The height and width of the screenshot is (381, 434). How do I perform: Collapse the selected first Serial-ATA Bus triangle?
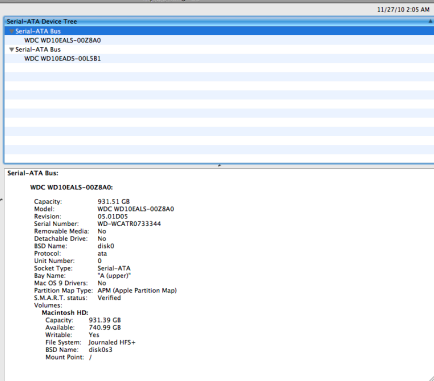pos(12,31)
